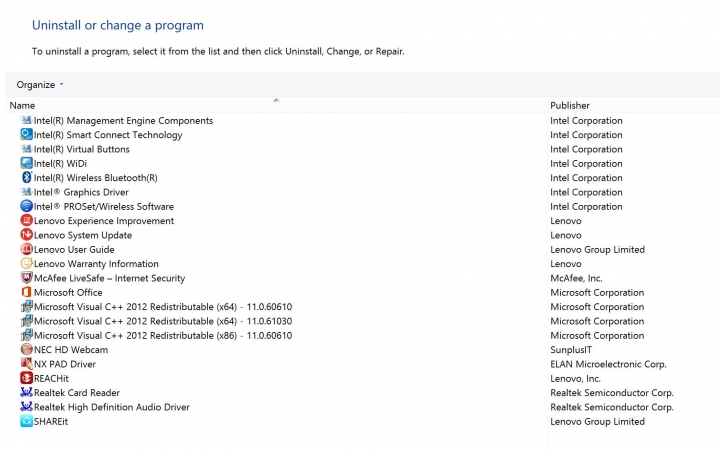Click the McAfee, Inc. publisher cell

[576, 278]
